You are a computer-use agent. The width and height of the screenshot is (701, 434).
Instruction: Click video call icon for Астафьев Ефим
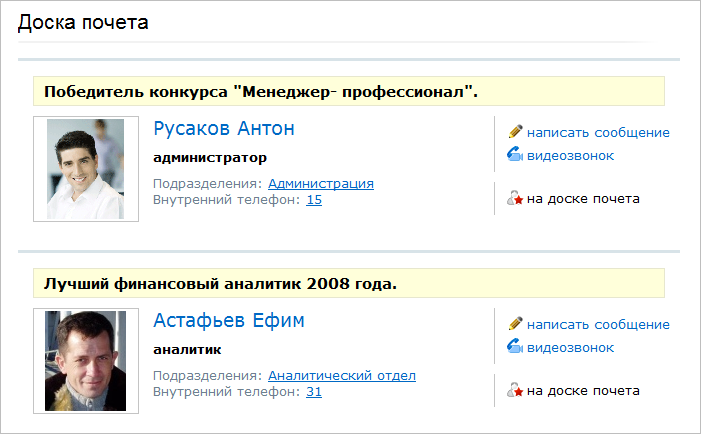pos(516,347)
